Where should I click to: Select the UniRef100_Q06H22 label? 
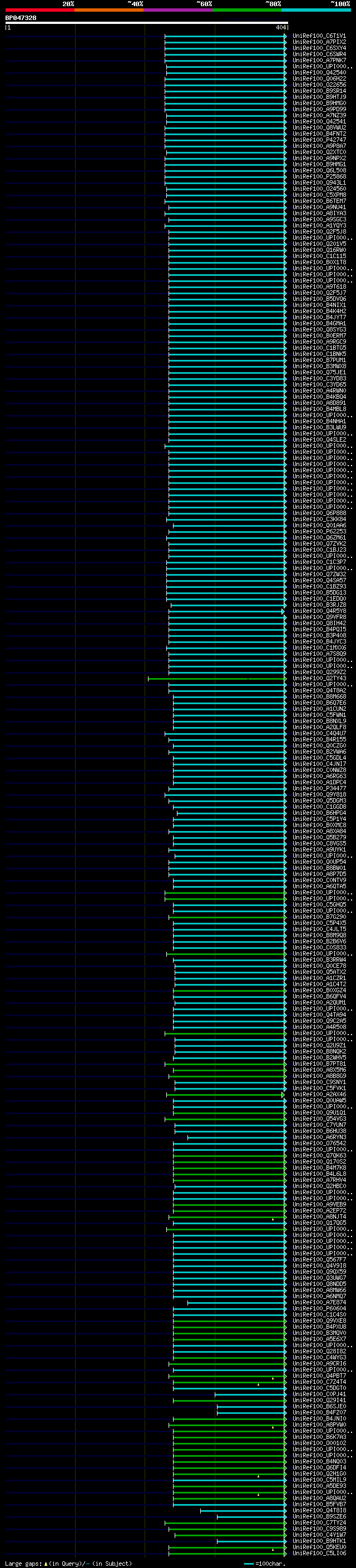tap(319, 78)
